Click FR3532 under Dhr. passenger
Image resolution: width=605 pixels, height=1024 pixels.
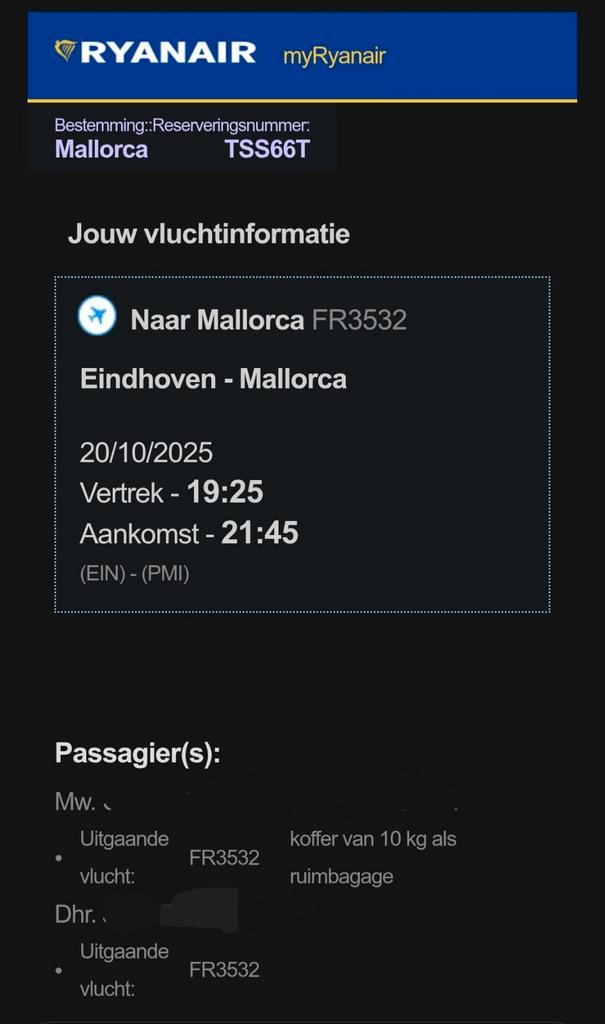point(224,970)
